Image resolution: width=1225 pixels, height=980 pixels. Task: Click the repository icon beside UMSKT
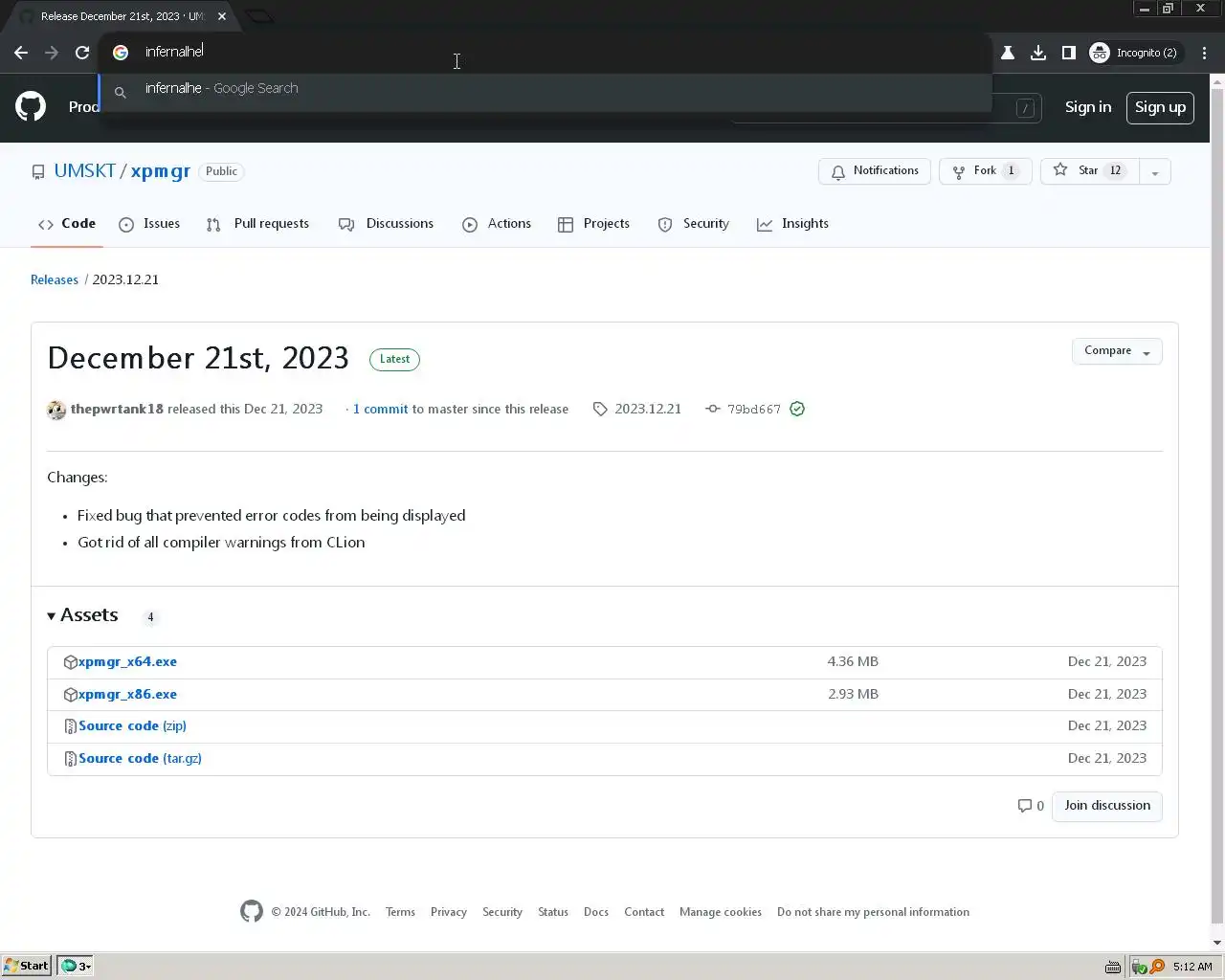38,172
